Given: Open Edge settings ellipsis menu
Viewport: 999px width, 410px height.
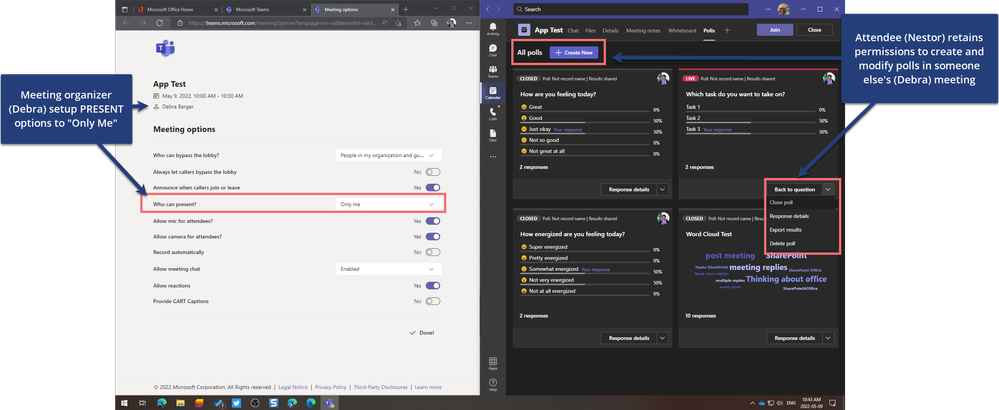Looking at the screenshot, I should pos(468,22).
